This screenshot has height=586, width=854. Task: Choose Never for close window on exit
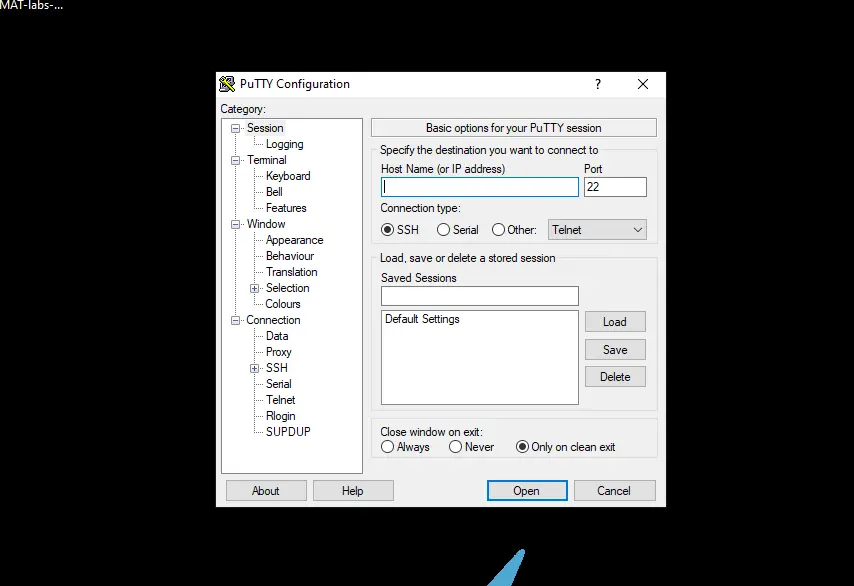[x=455, y=447]
